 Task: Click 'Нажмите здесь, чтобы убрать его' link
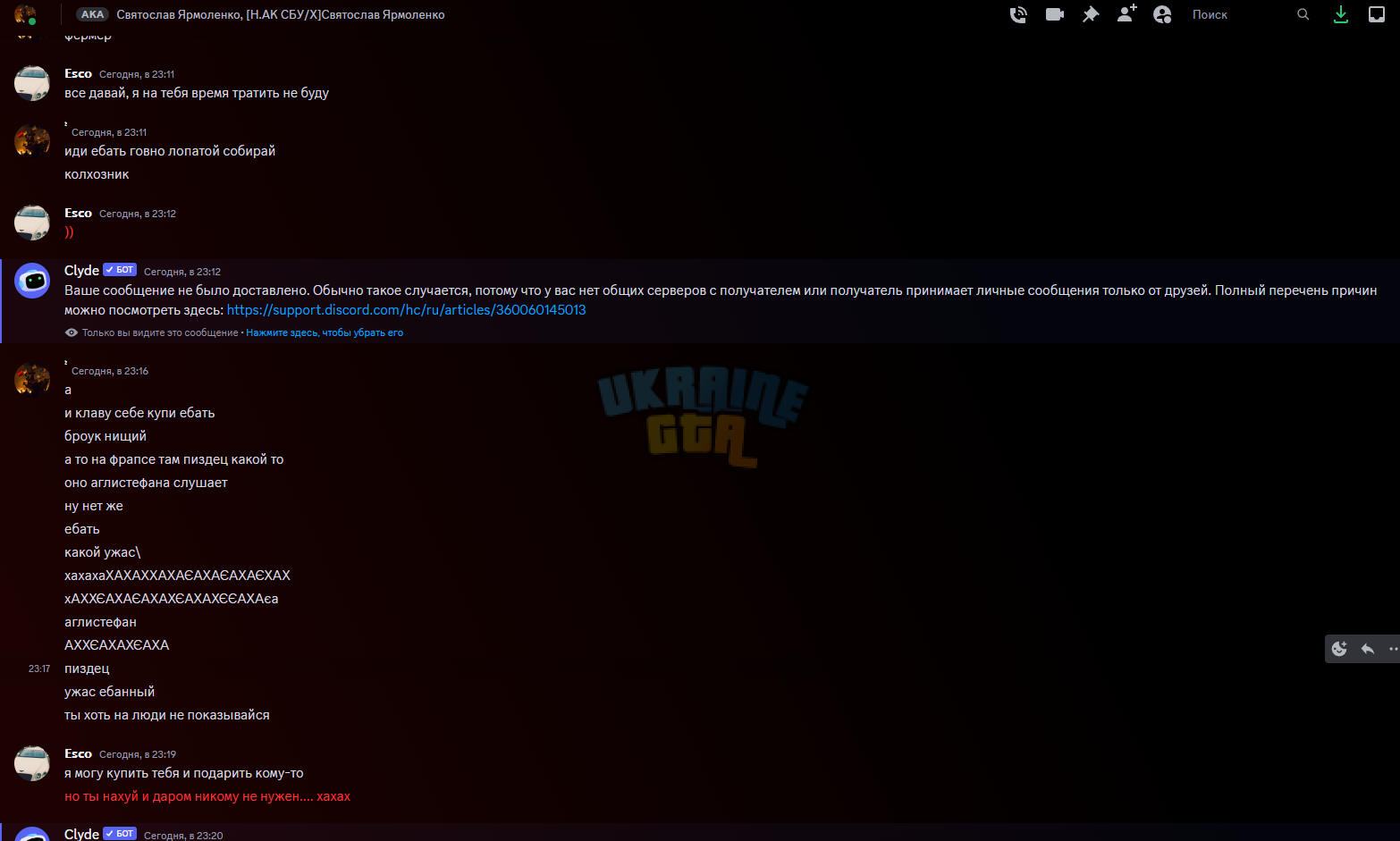pyautogui.click(x=325, y=332)
